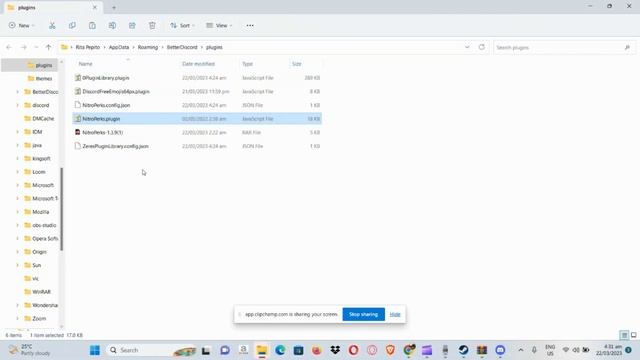This screenshot has height=360, width=640.
Task: Go forward with the right arrow
Action: [x=24, y=47]
